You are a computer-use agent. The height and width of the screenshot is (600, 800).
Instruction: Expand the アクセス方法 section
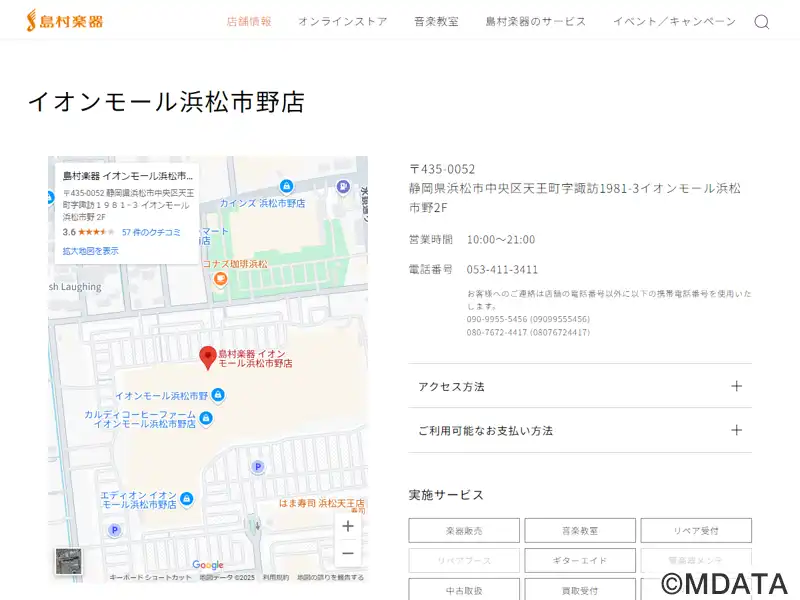pos(580,386)
